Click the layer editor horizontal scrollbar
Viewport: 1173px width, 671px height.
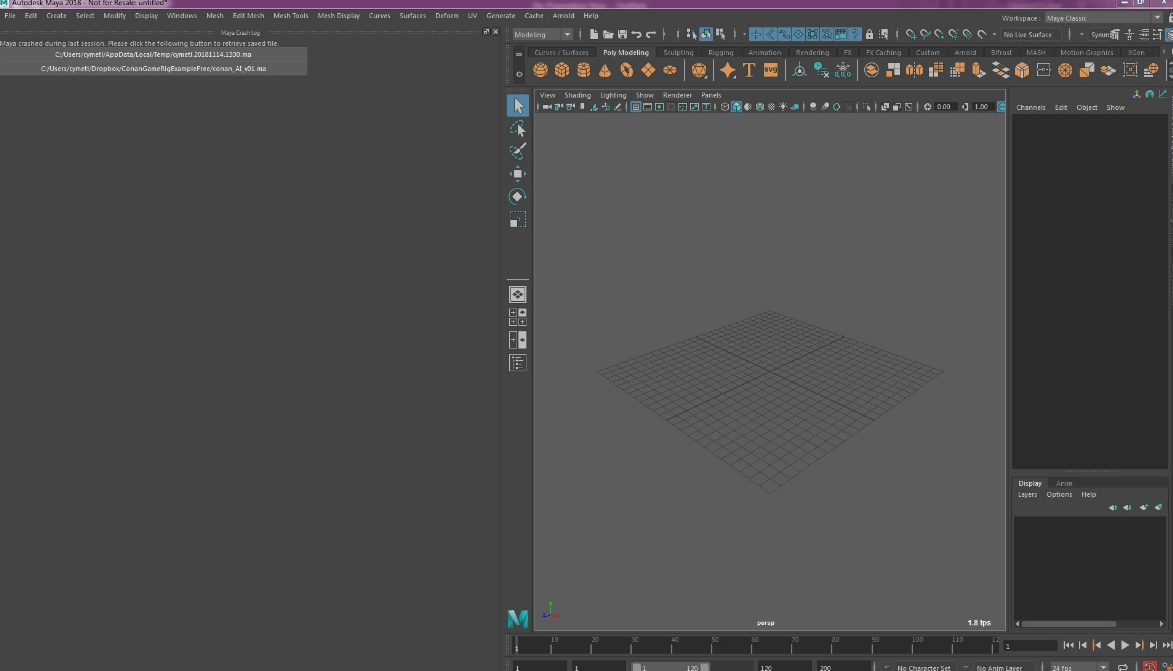(x=1069, y=624)
